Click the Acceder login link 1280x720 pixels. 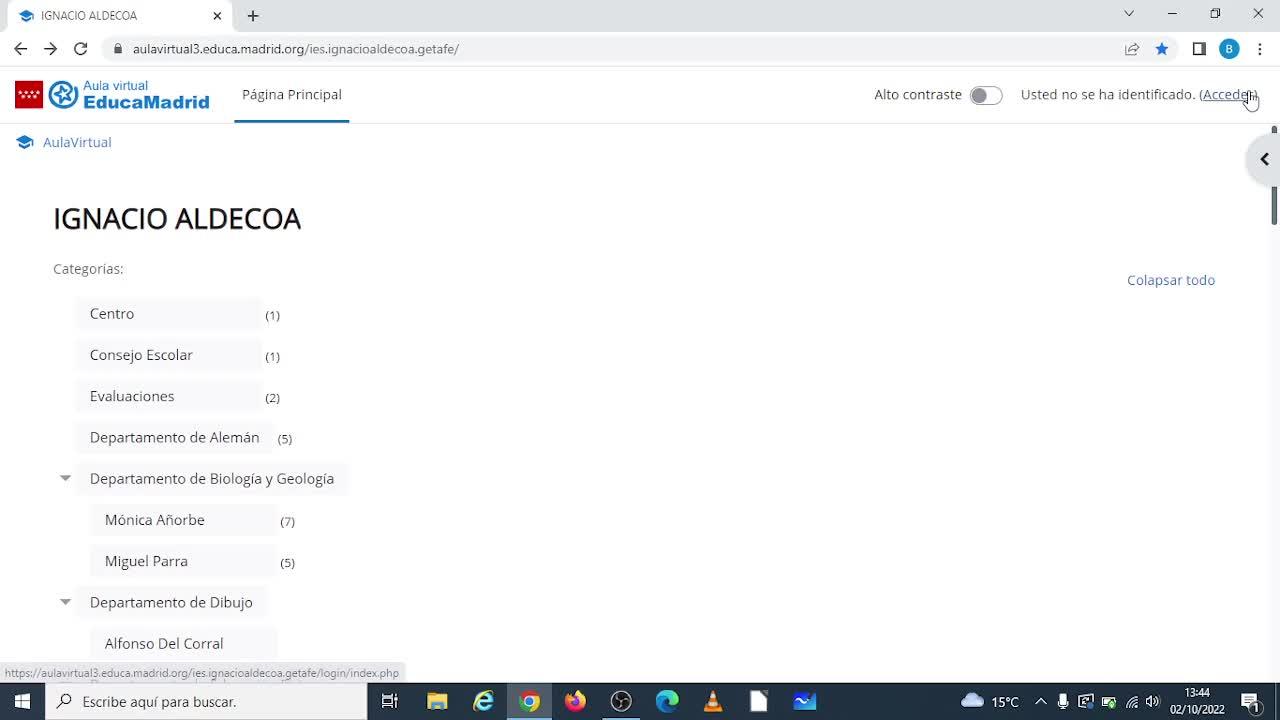(1228, 94)
